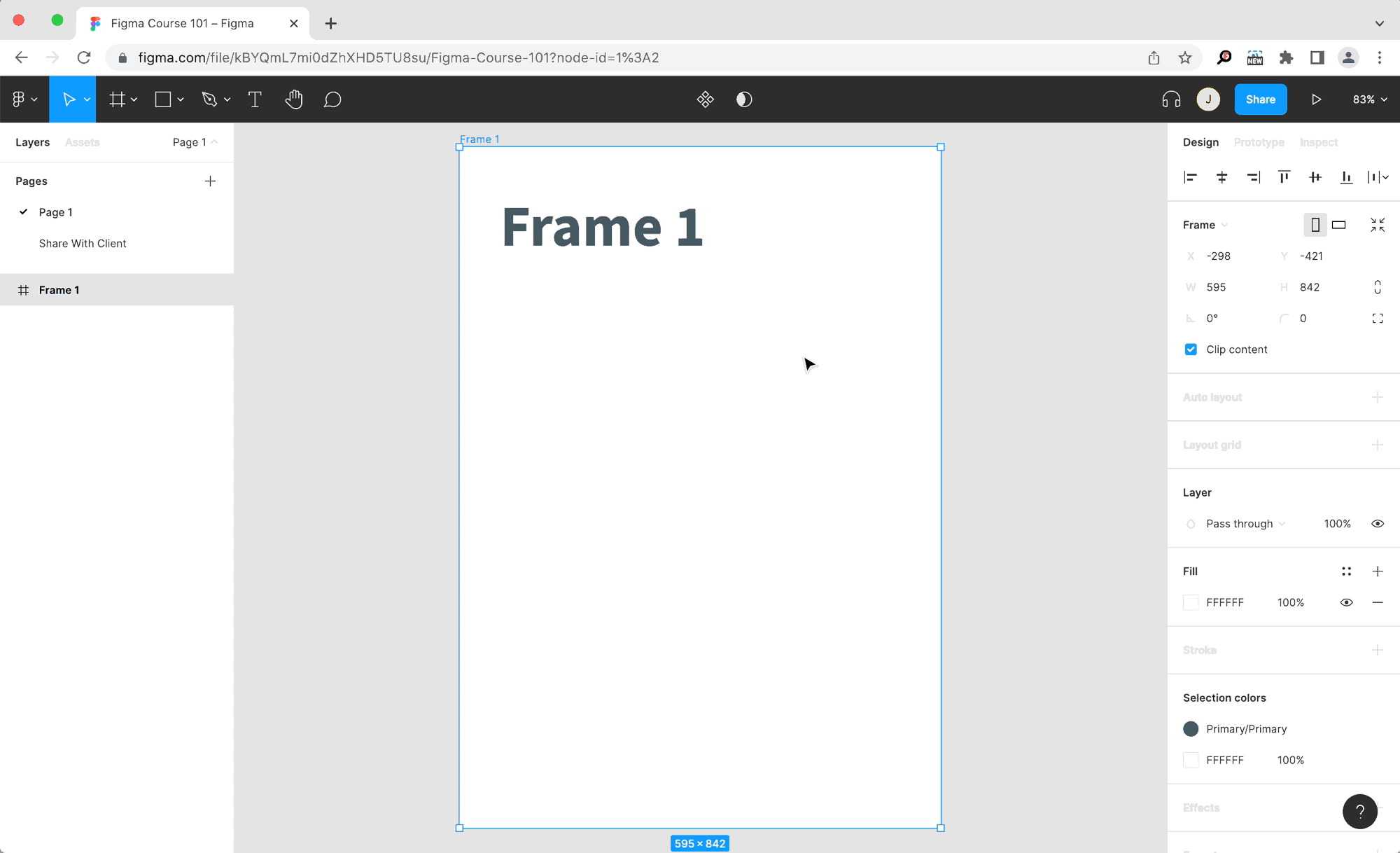Click the blue Share button
This screenshot has width=1400, height=853.
1261,99
